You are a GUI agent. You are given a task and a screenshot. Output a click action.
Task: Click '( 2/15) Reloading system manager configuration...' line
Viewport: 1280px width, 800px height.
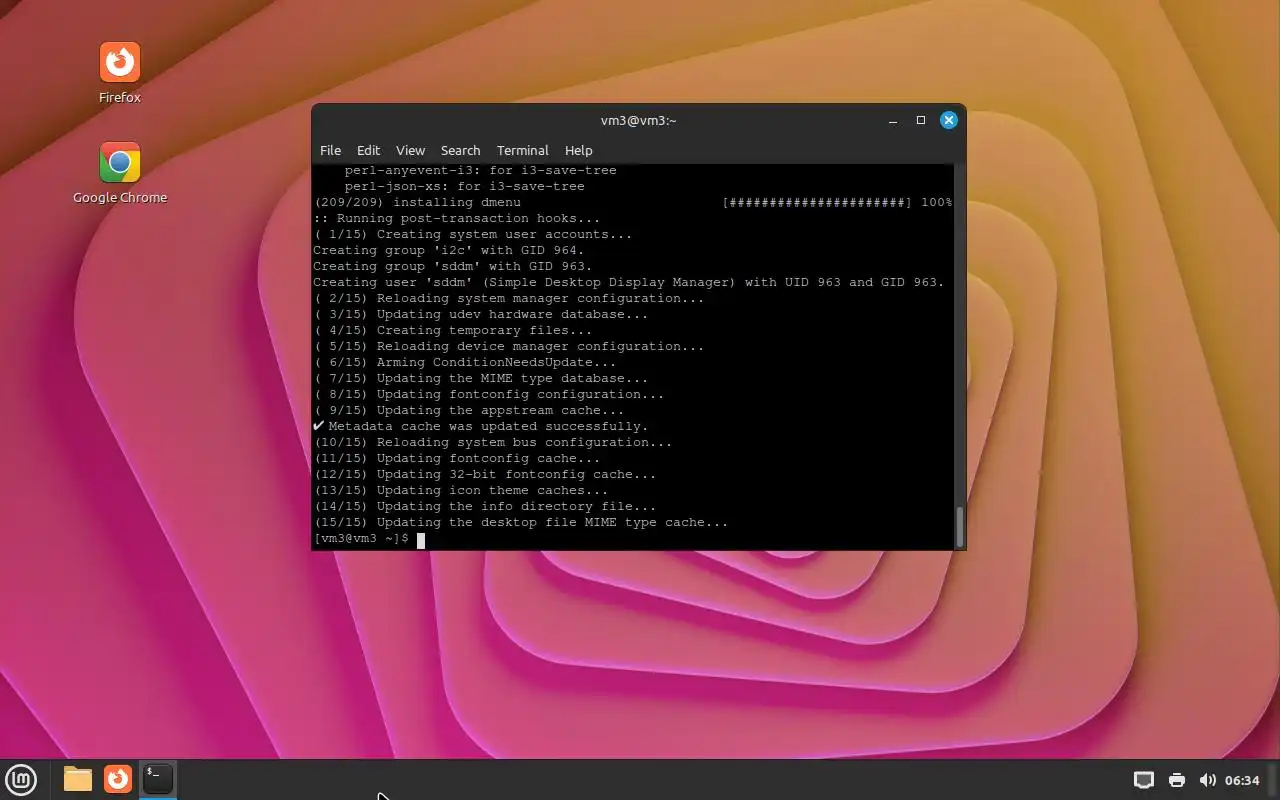click(x=509, y=299)
